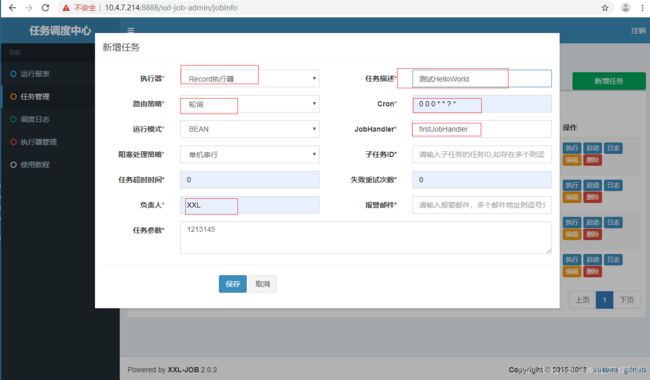The width and height of the screenshot is (650, 380).
Task: Bookmark this page with the star icon
Action: pos(605,7)
